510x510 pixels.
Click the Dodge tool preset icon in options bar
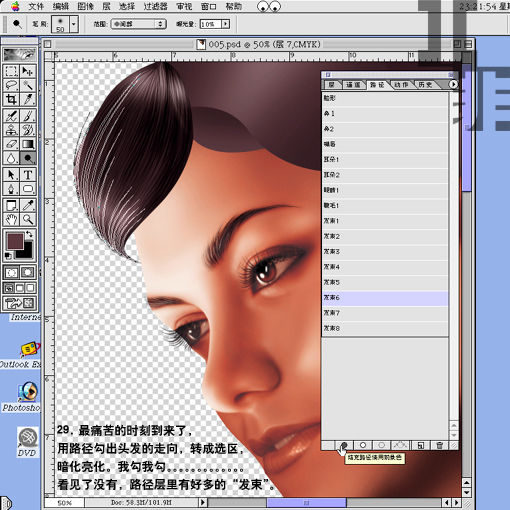(x=17, y=24)
